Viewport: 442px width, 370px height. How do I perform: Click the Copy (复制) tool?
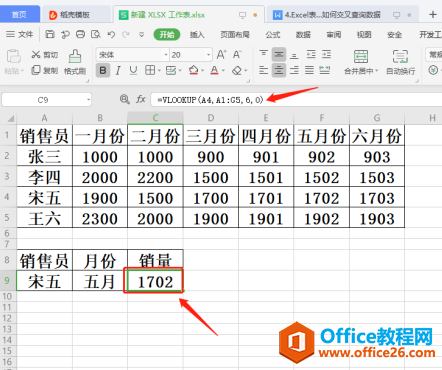tap(45, 70)
